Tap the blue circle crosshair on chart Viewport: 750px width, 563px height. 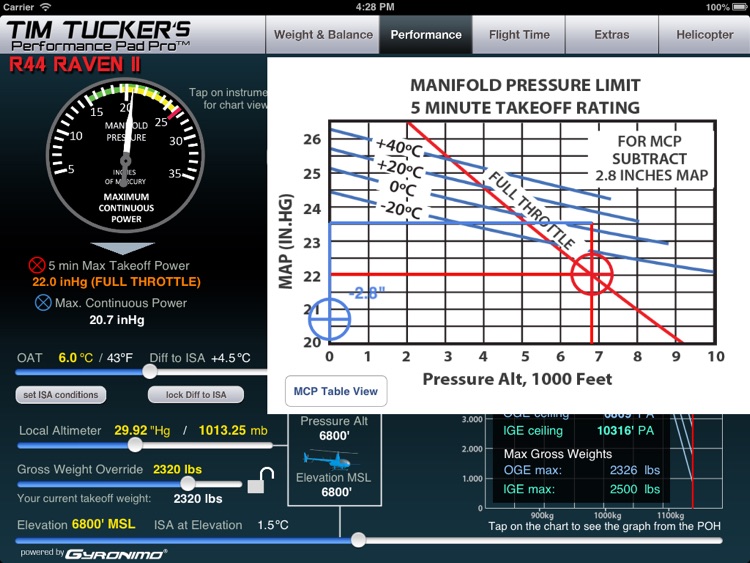click(x=329, y=319)
